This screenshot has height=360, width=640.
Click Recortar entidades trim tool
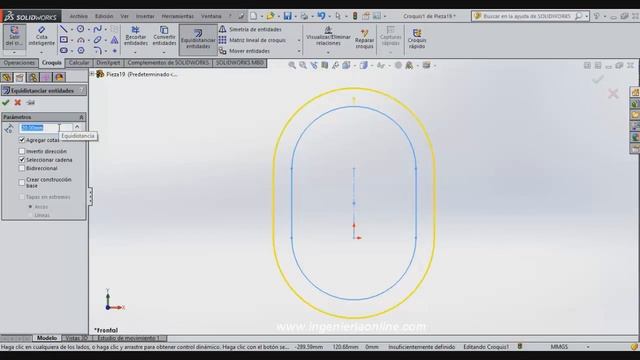pos(136,36)
